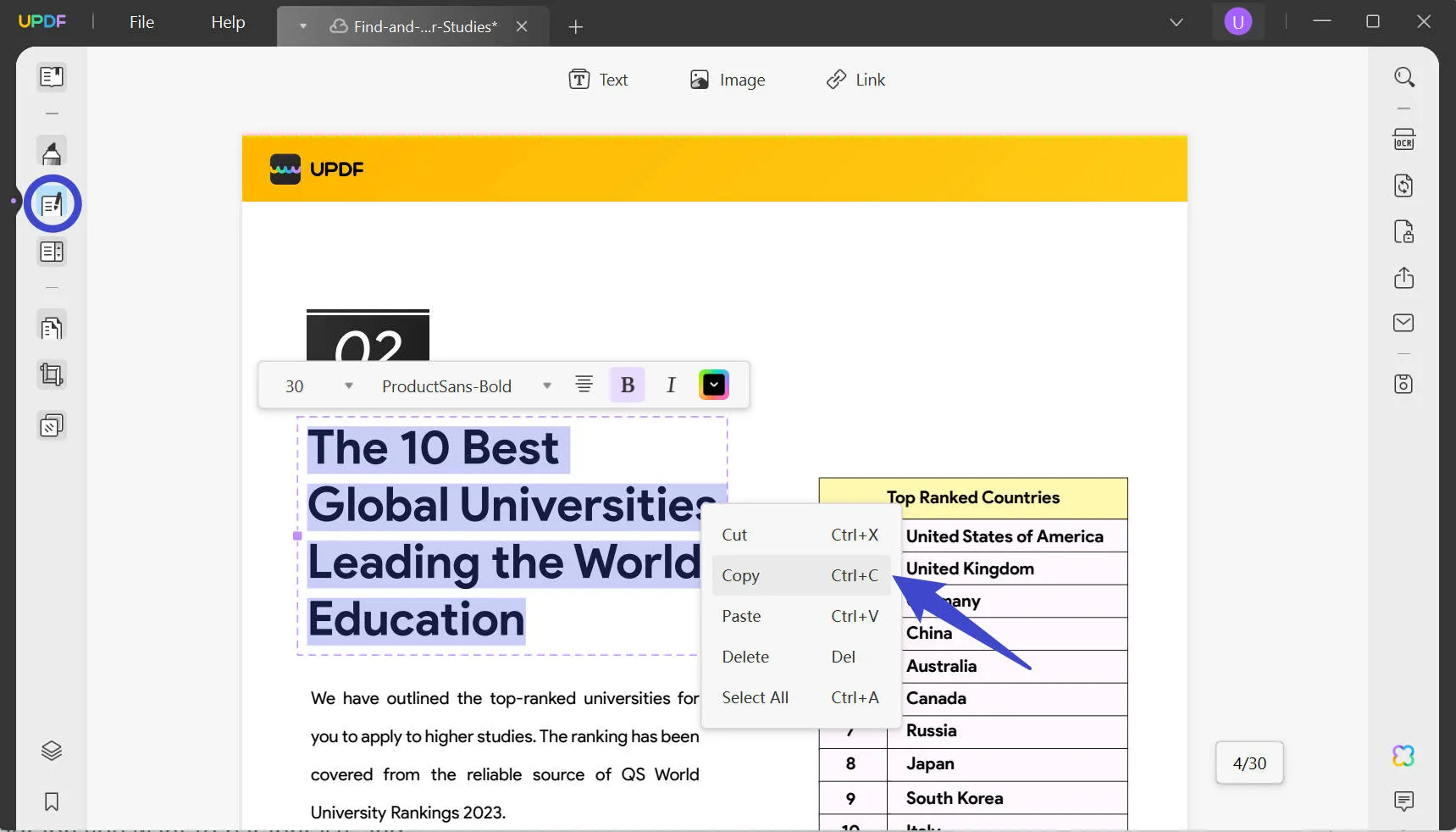Viewport: 1456px width, 832px height.
Task: Open the Share file icon
Action: (1403, 278)
